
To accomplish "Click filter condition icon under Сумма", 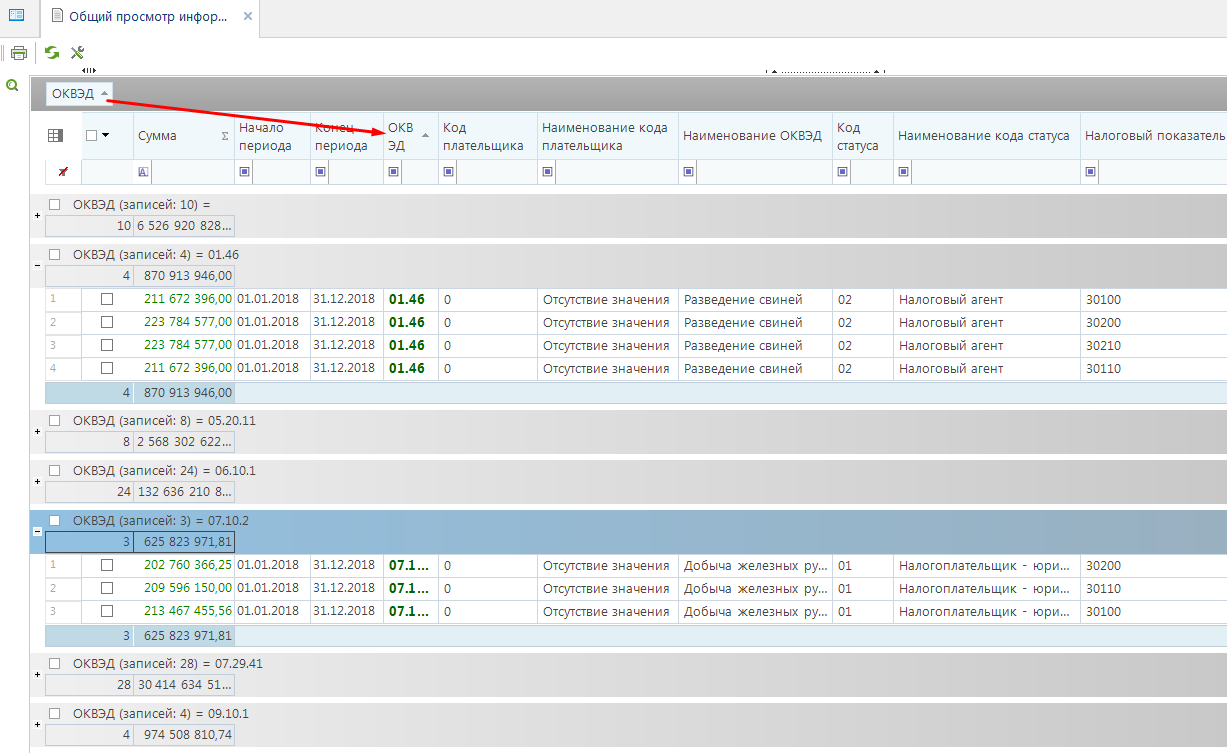I will 143,172.
